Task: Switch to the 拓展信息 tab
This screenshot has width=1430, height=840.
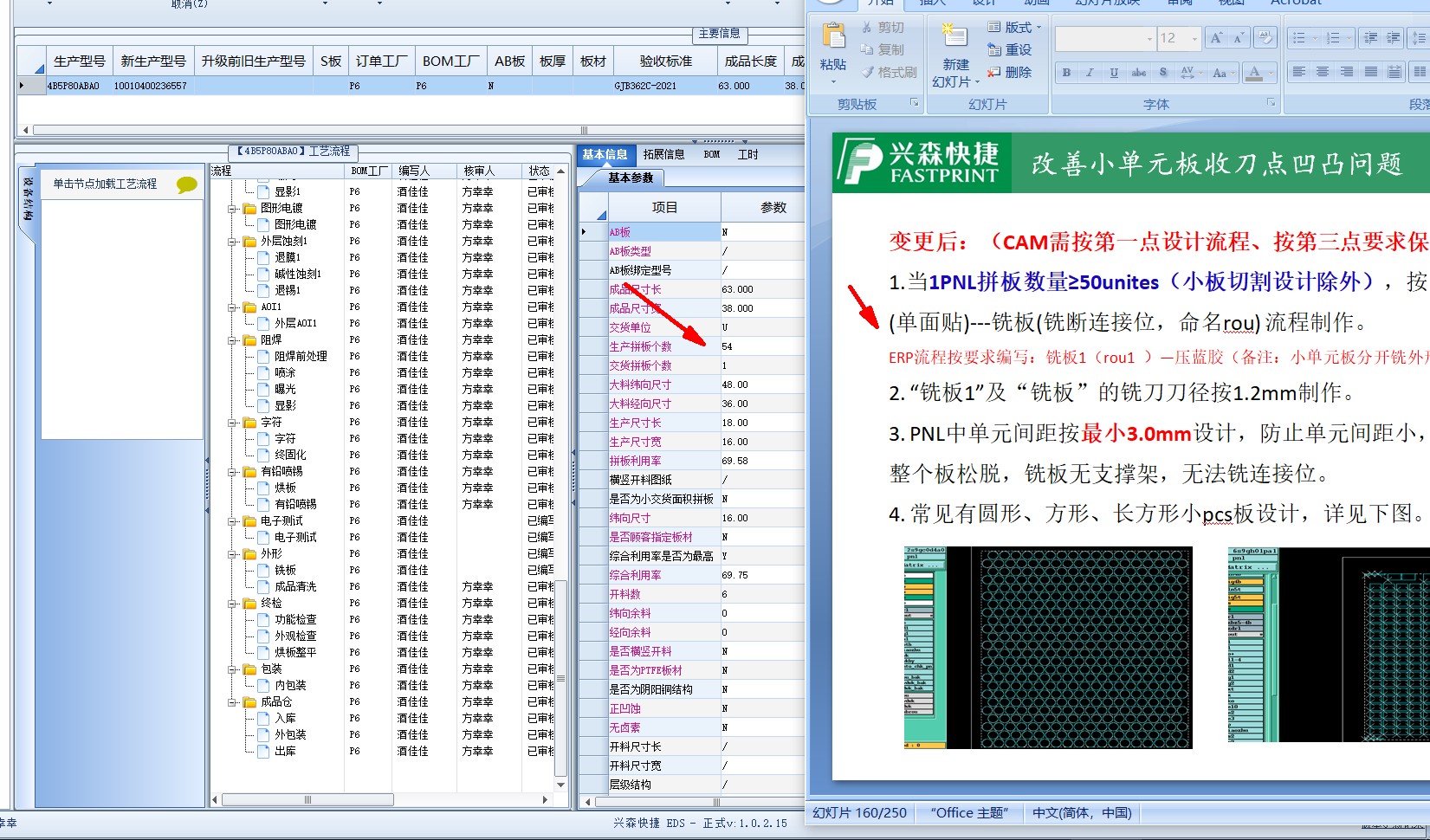Action: click(x=663, y=154)
